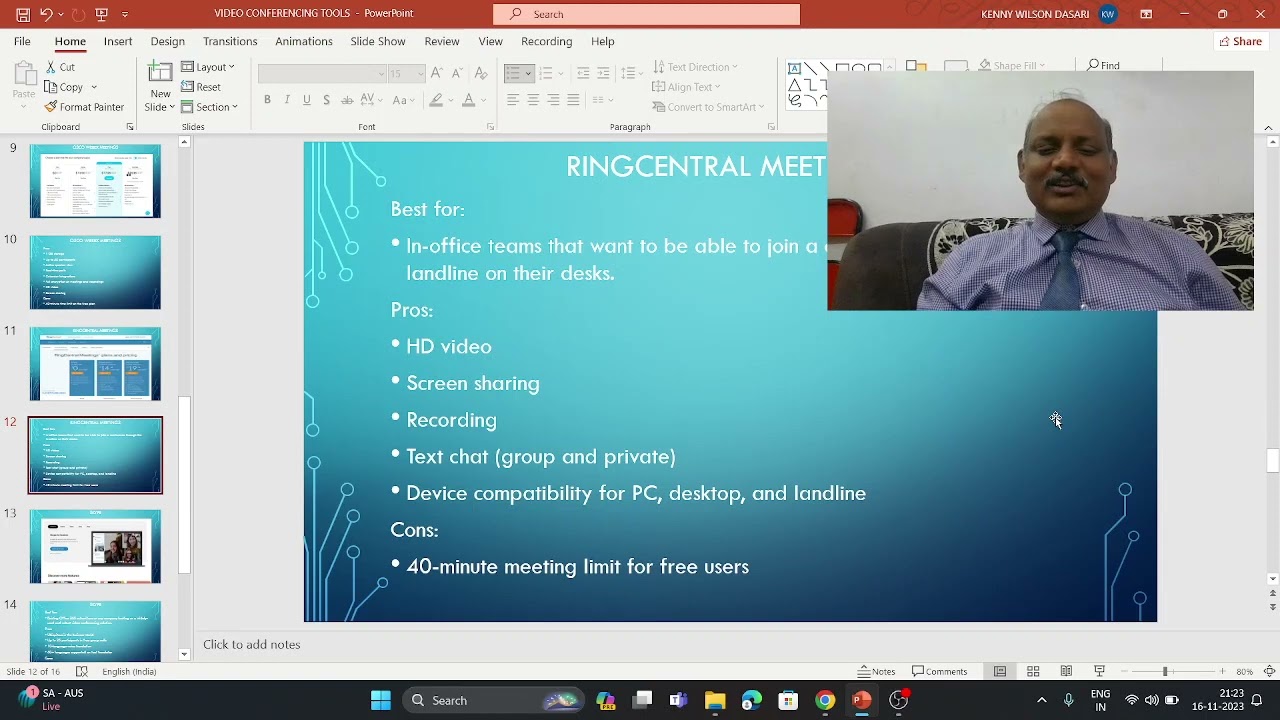Viewport: 1280px width, 720px height.
Task: Toggle Text Shadow formatting
Action: (327, 100)
